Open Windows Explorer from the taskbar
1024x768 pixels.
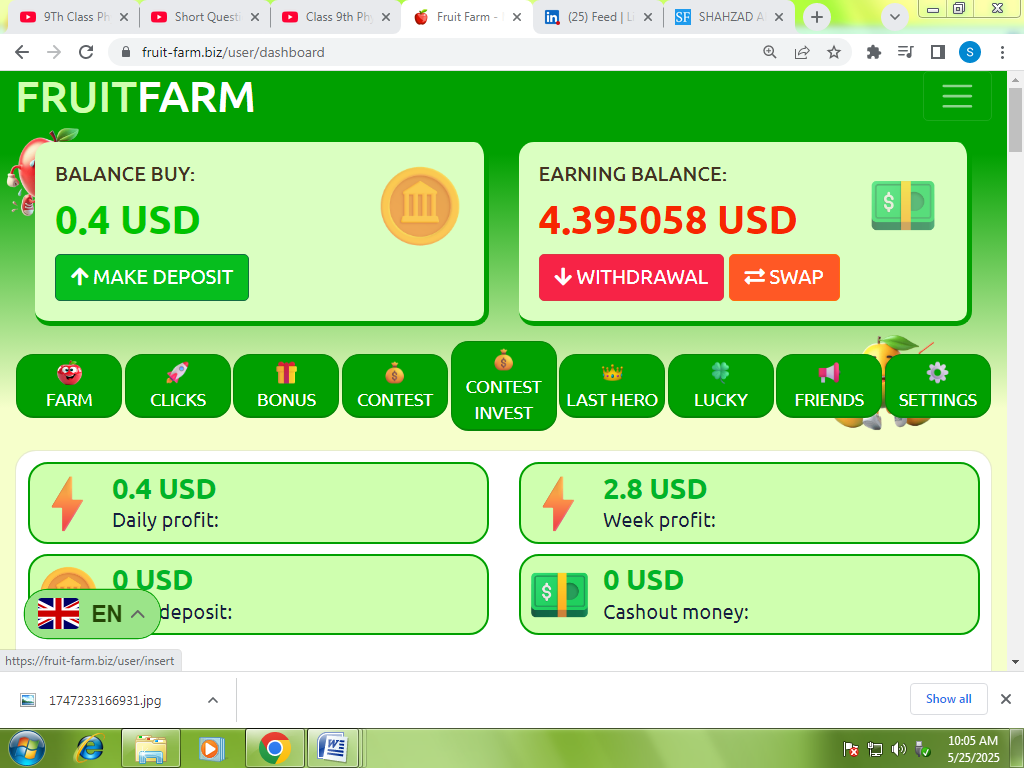pos(150,748)
